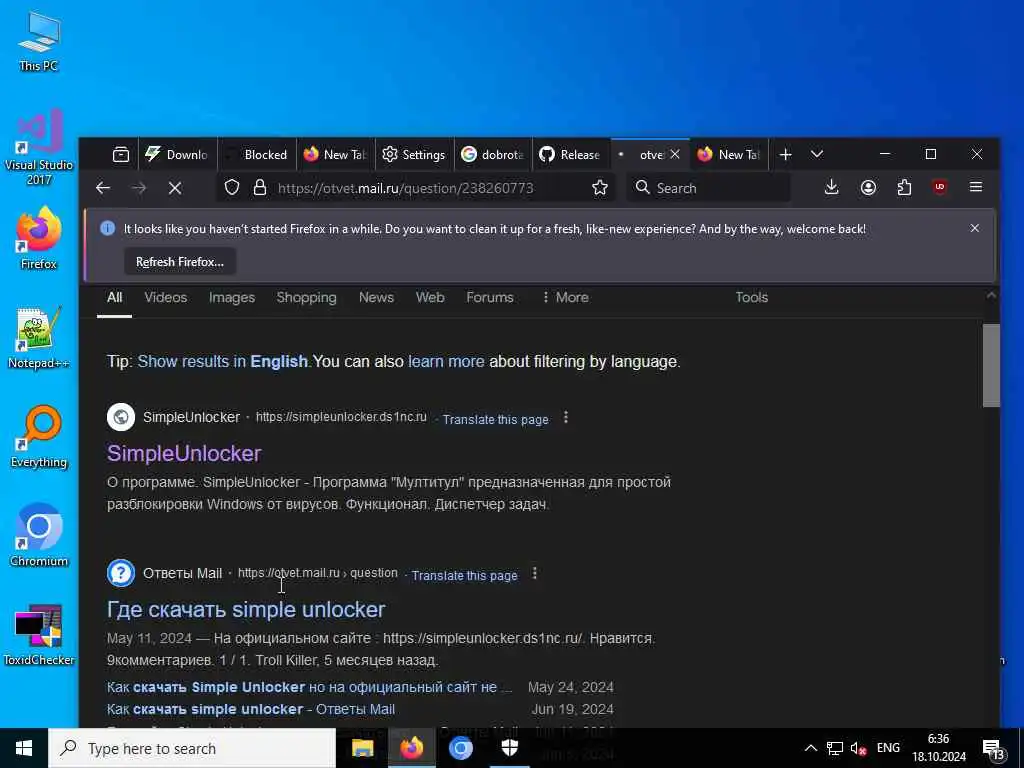This screenshot has width=1024, height=768.
Task: Open the Chromium desktop shortcut
Action: pos(39,535)
